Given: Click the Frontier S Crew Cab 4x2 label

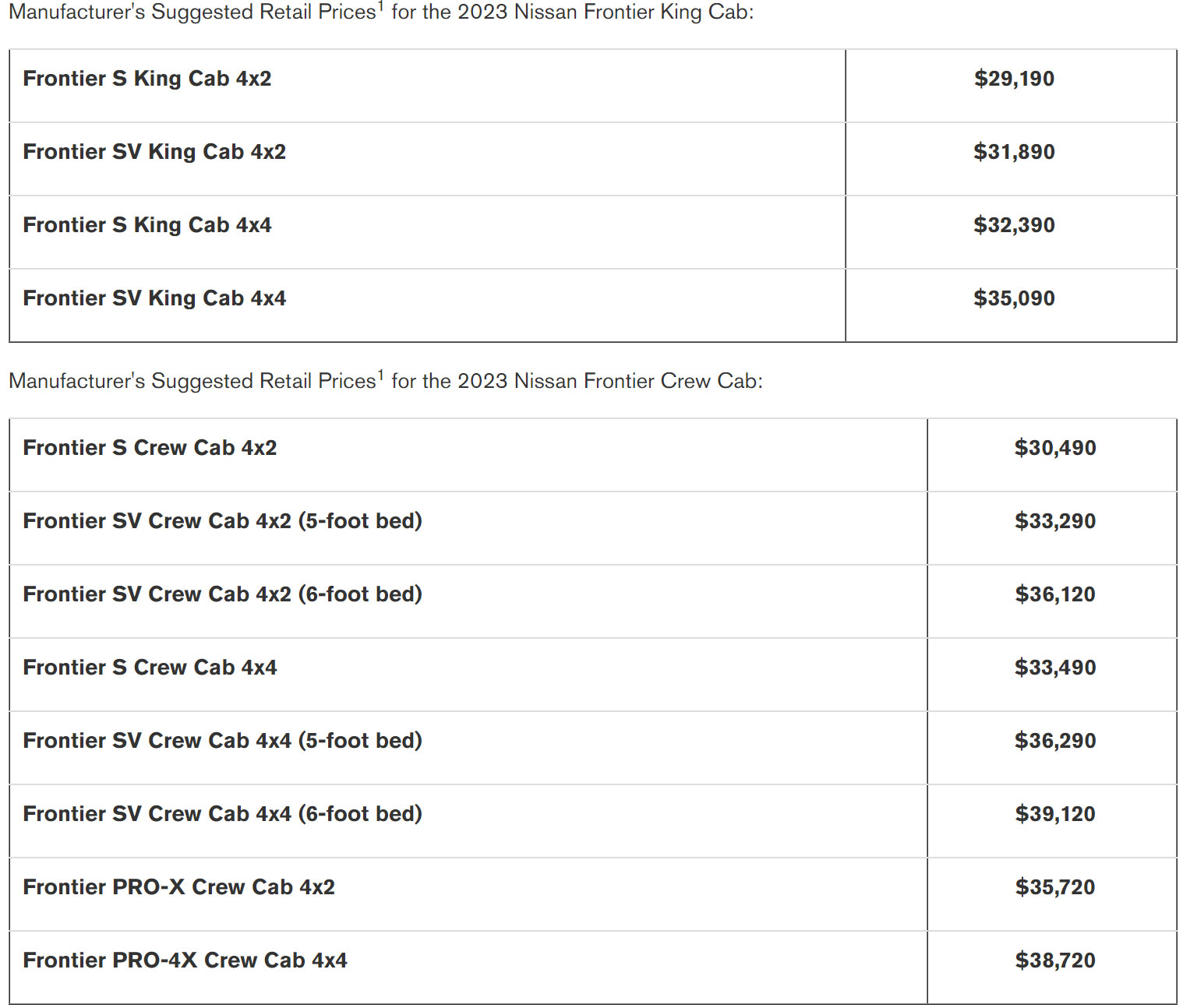Looking at the screenshot, I should tap(150, 448).
